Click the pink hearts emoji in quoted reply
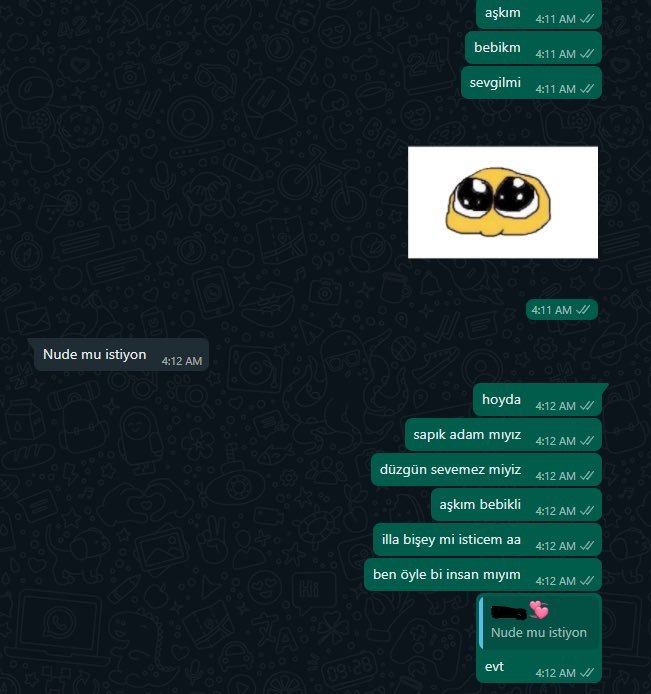The width and height of the screenshot is (651, 694). point(539,610)
